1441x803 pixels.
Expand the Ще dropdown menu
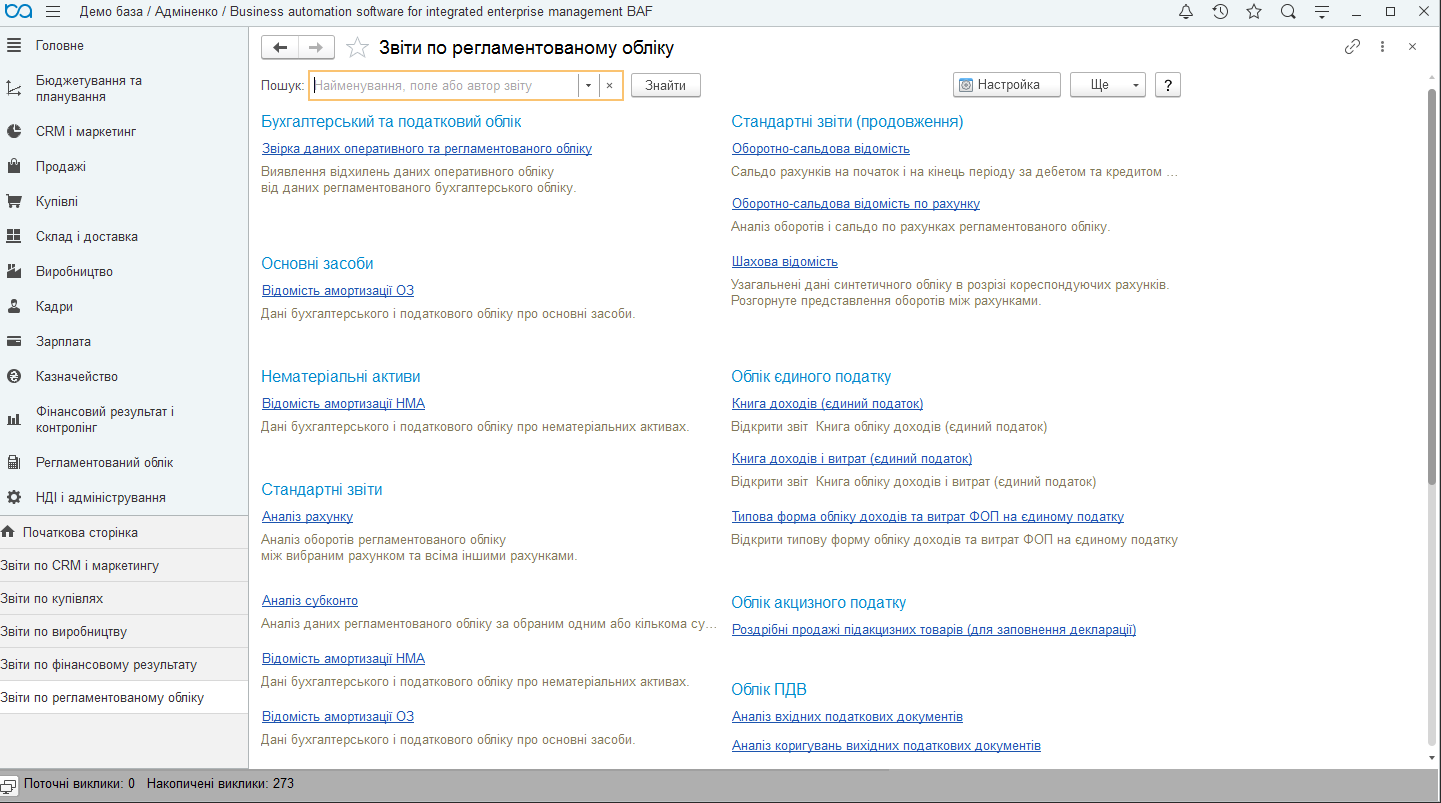click(1108, 85)
